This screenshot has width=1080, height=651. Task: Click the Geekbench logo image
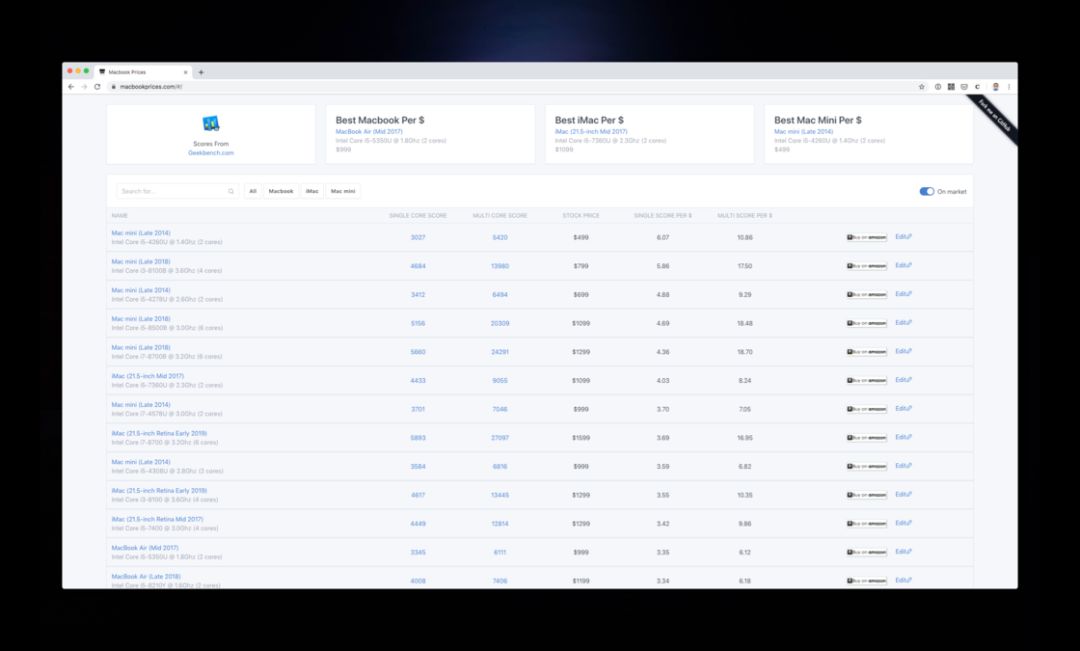[x=211, y=123]
